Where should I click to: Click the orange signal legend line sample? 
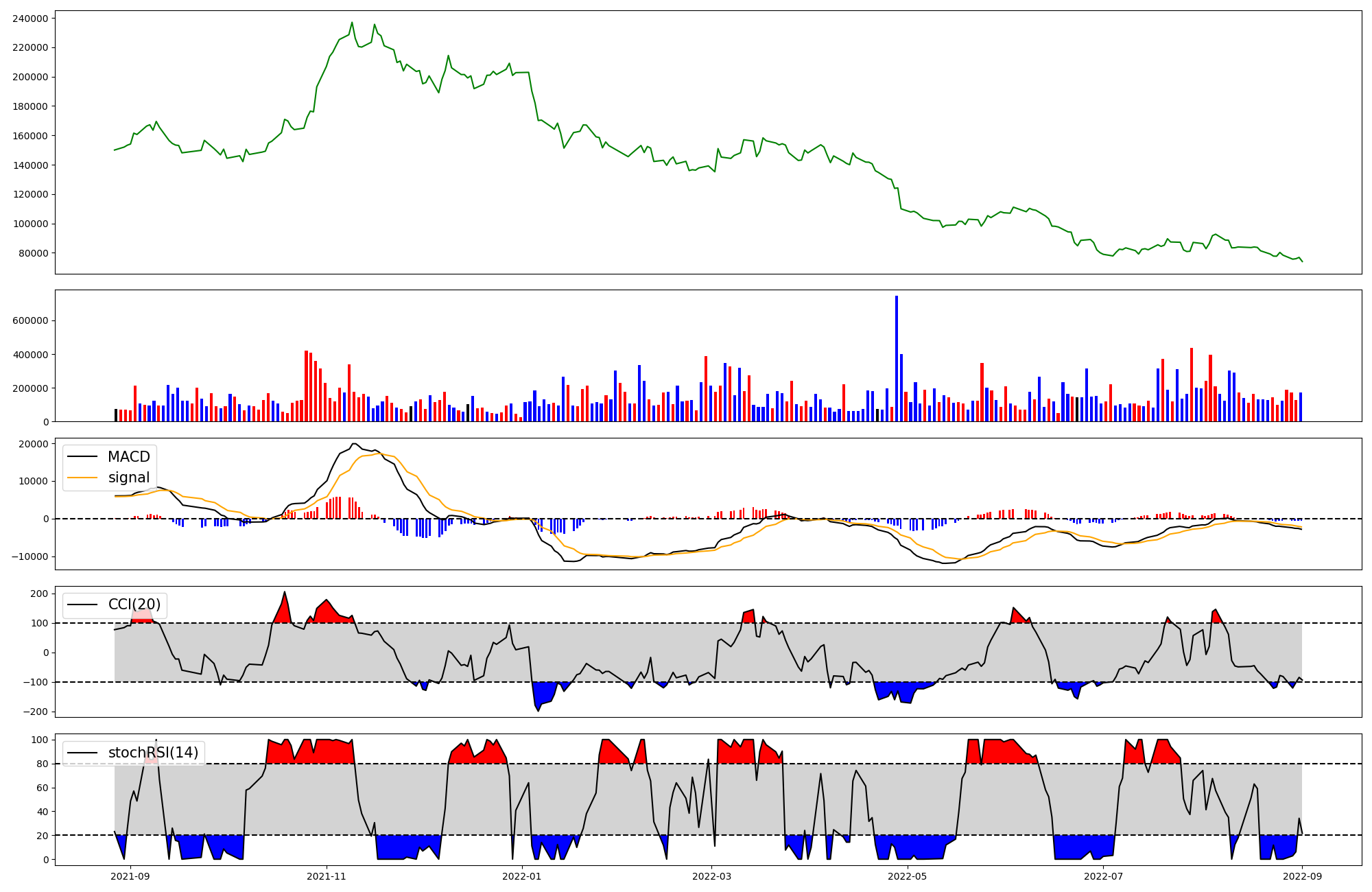[84, 478]
